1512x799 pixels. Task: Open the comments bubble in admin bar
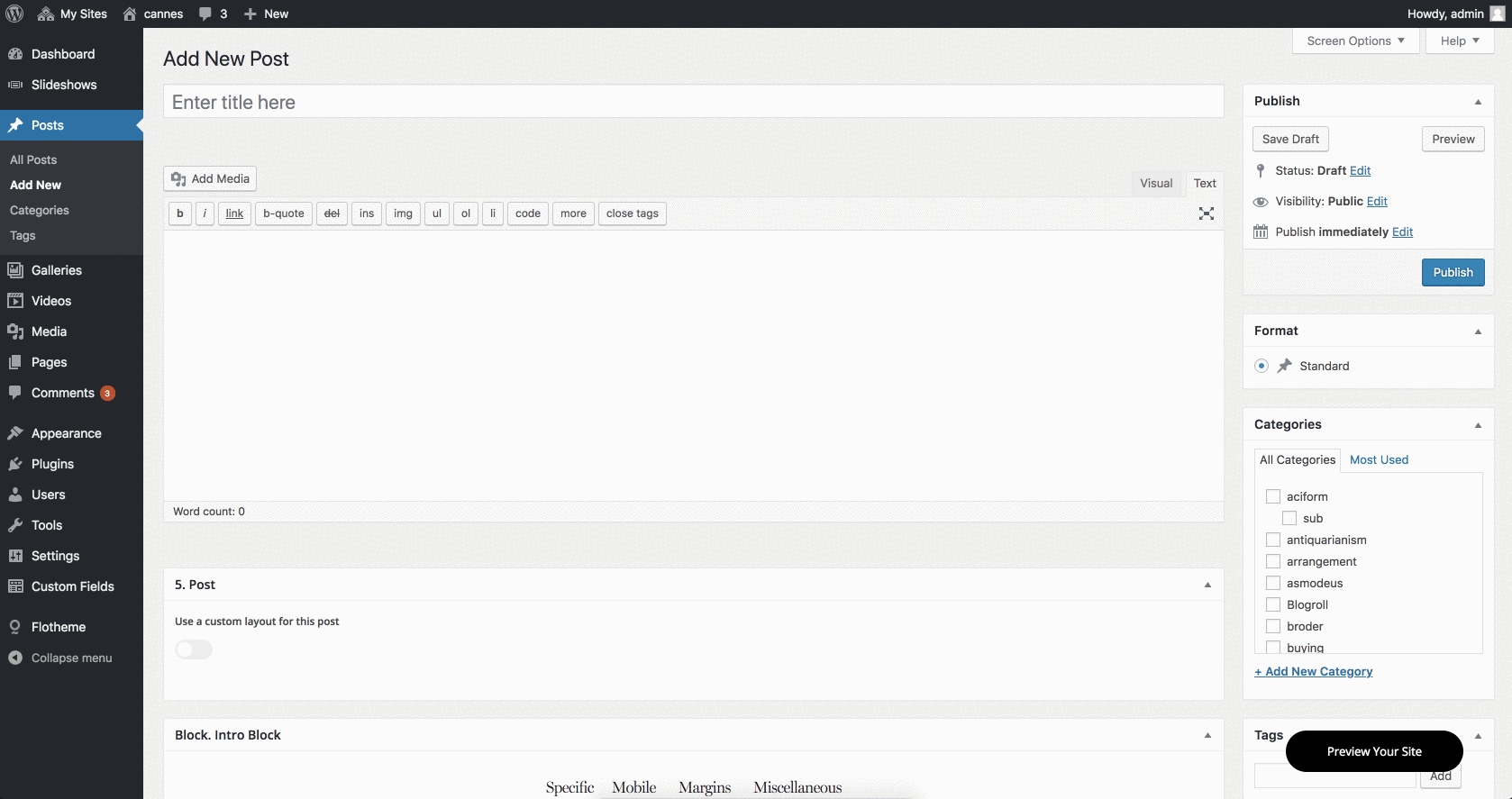click(213, 14)
